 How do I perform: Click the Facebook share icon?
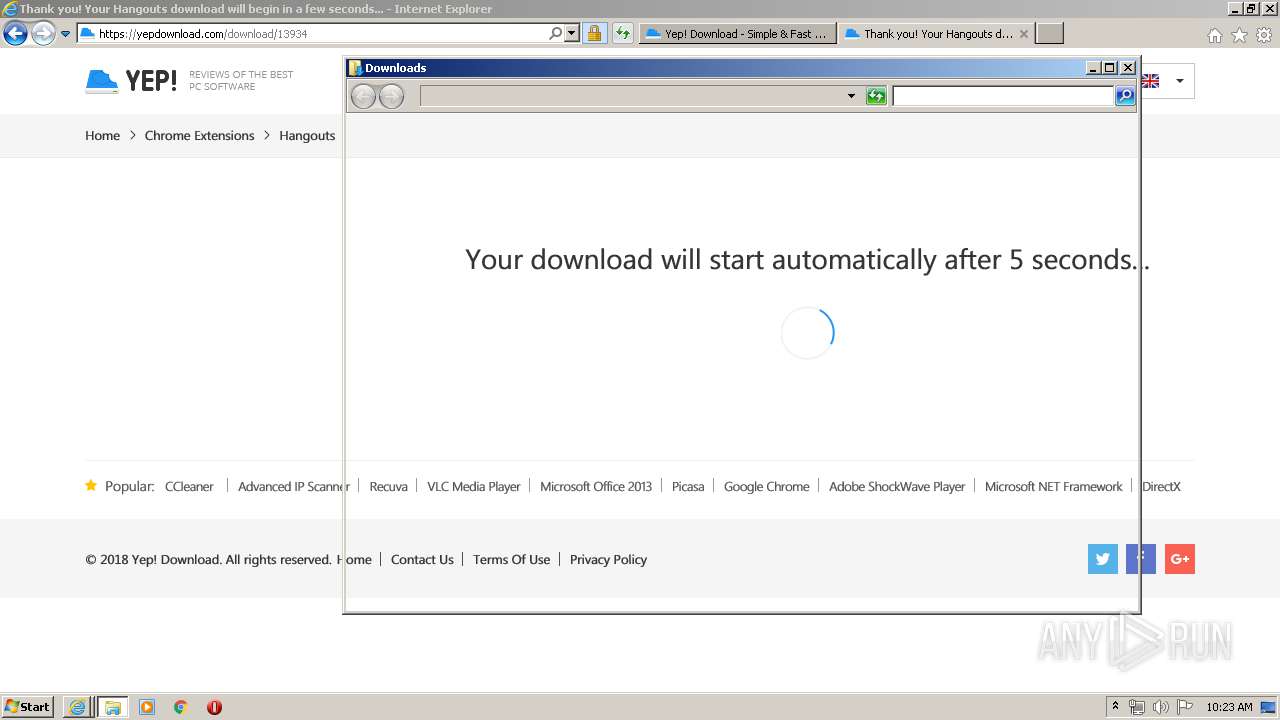click(1141, 559)
